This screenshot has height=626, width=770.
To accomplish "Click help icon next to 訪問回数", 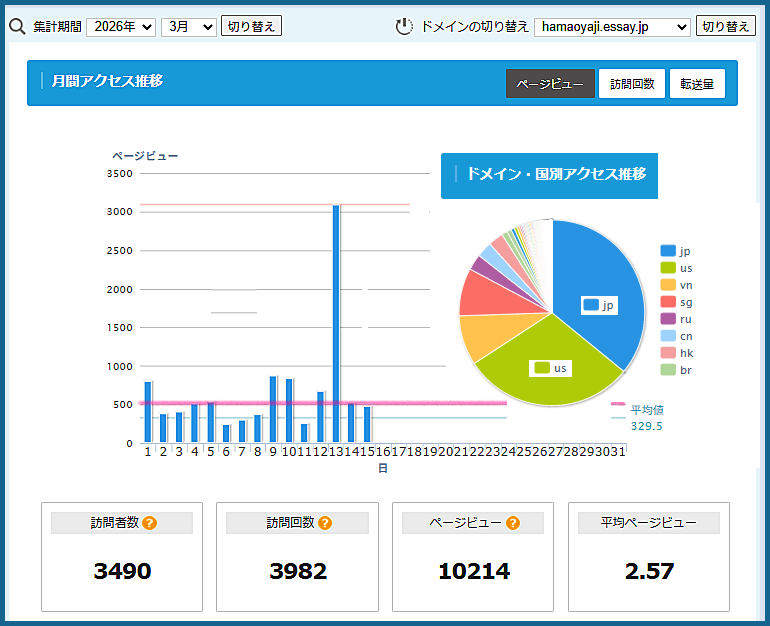I will (325, 522).
